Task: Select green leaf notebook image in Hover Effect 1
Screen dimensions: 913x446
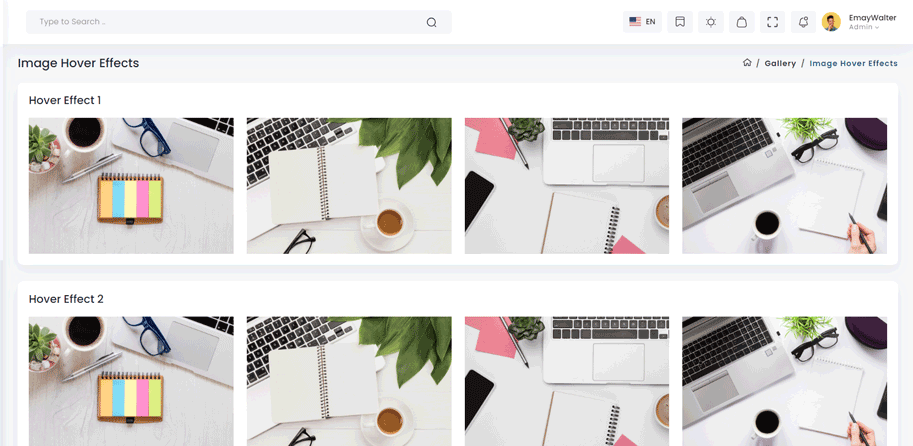Action: coord(349,186)
